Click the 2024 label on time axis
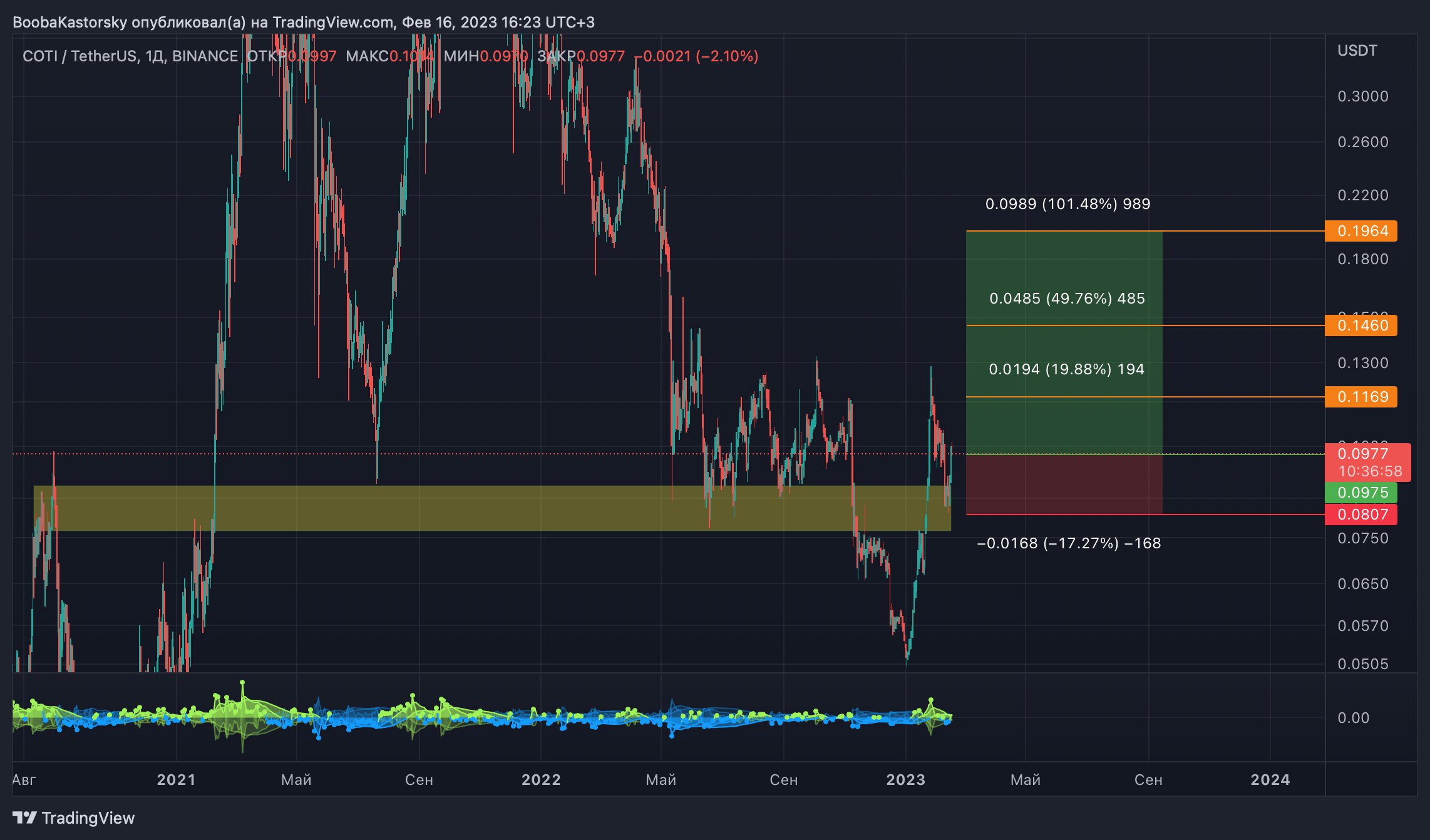The height and width of the screenshot is (840, 1430). pos(1270,780)
